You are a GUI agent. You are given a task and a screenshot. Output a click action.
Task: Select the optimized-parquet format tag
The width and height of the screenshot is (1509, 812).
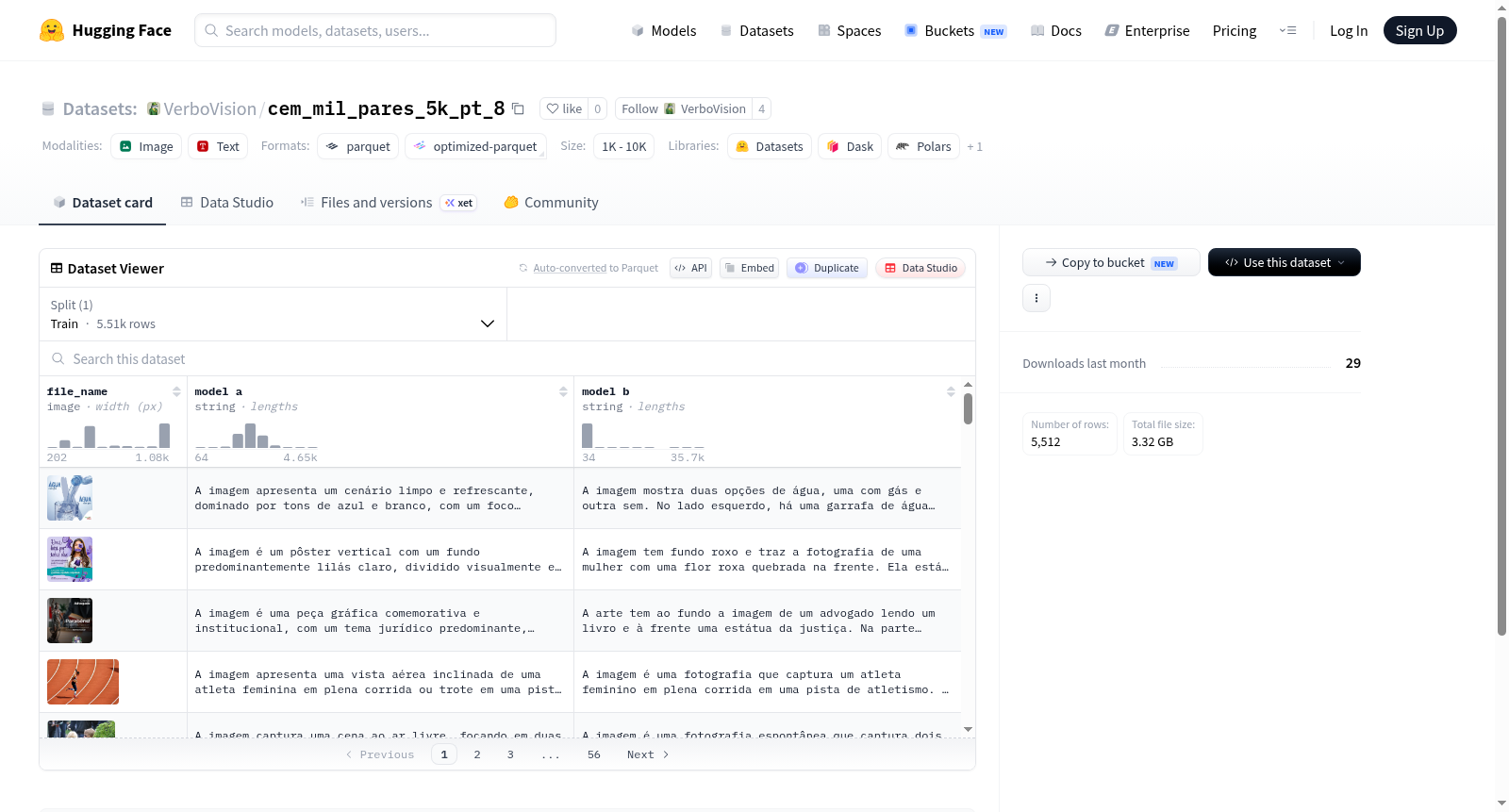coord(475,146)
